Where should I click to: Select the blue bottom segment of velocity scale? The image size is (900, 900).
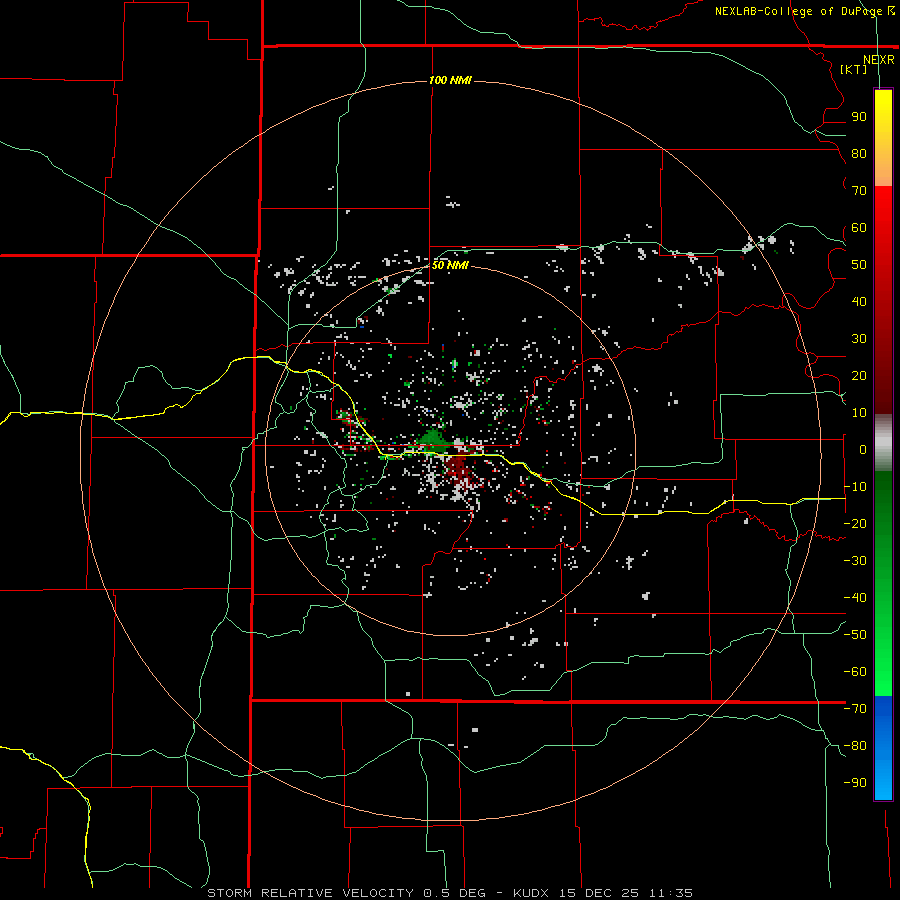click(883, 747)
